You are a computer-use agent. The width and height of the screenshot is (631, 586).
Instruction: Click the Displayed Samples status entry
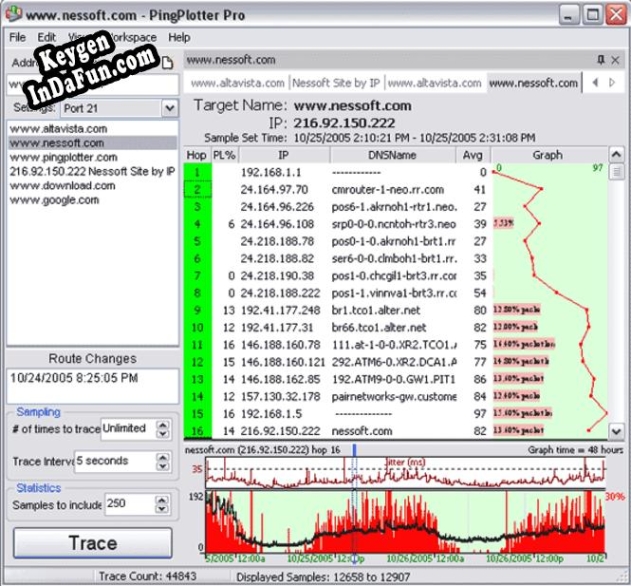(x=323, y=577)
